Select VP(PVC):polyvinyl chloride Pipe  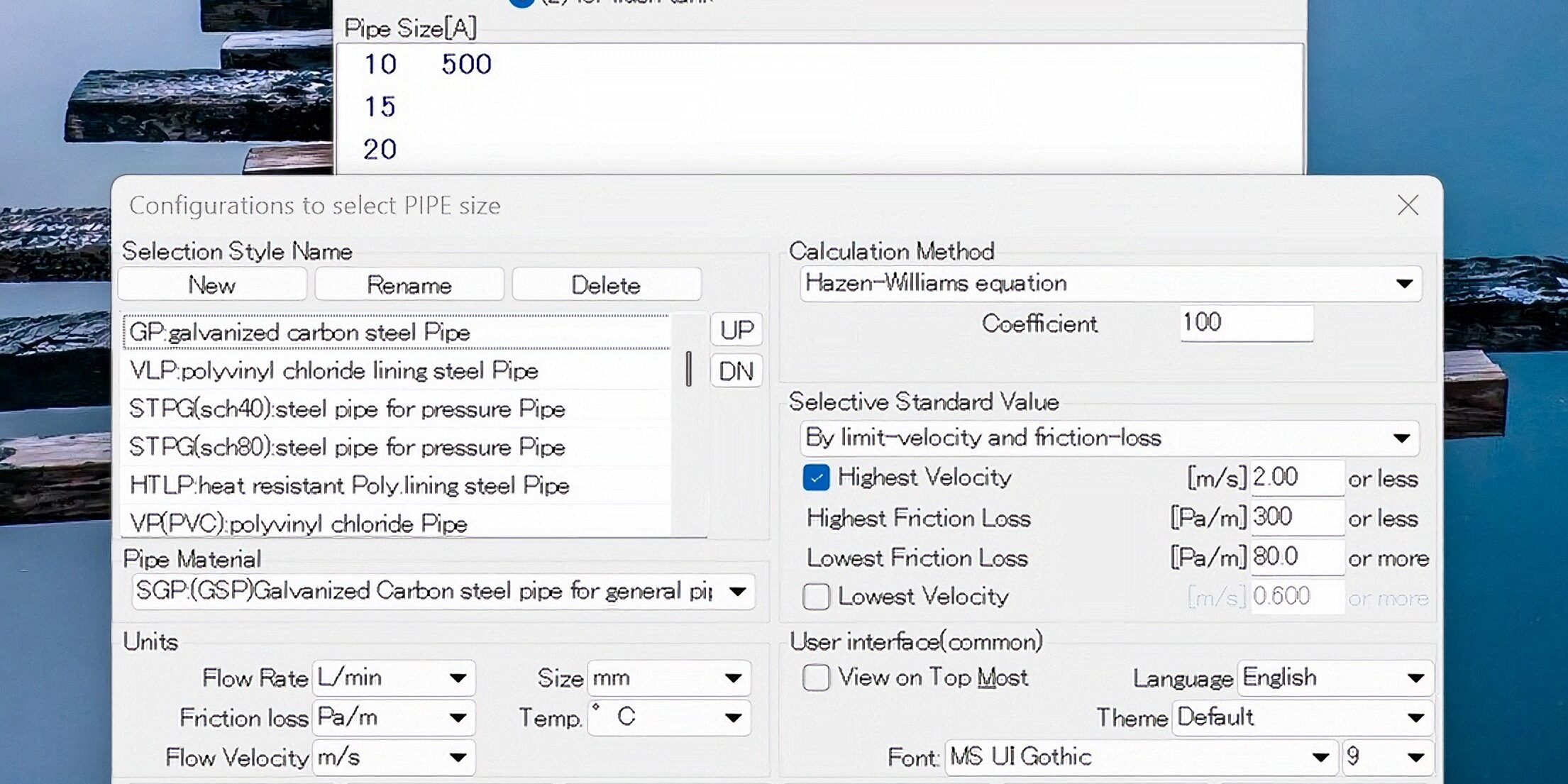pos(396,523)
